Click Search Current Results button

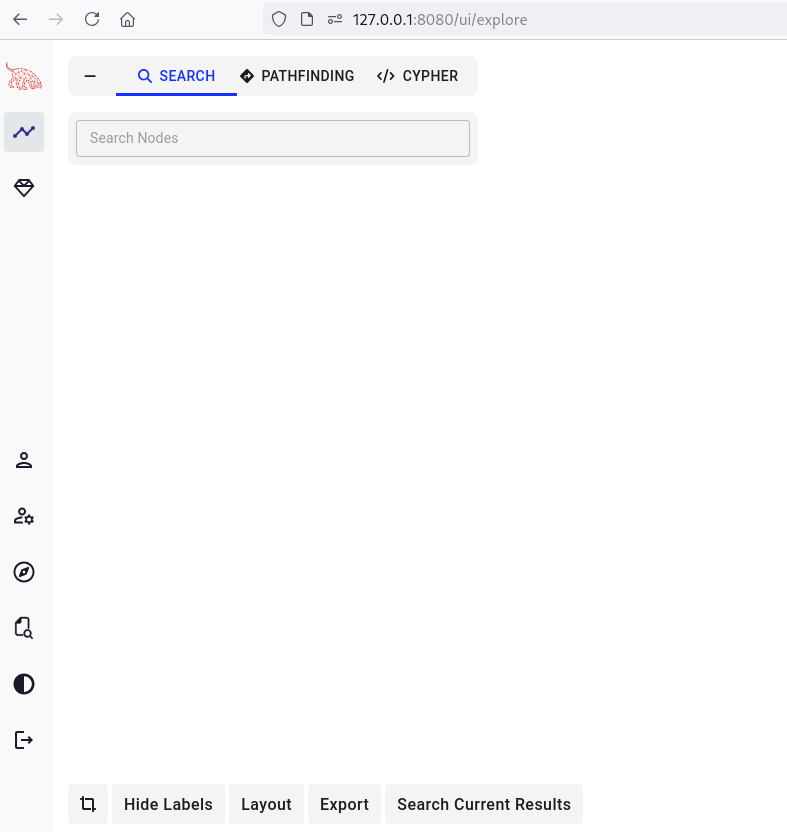(x=483, y=804)
